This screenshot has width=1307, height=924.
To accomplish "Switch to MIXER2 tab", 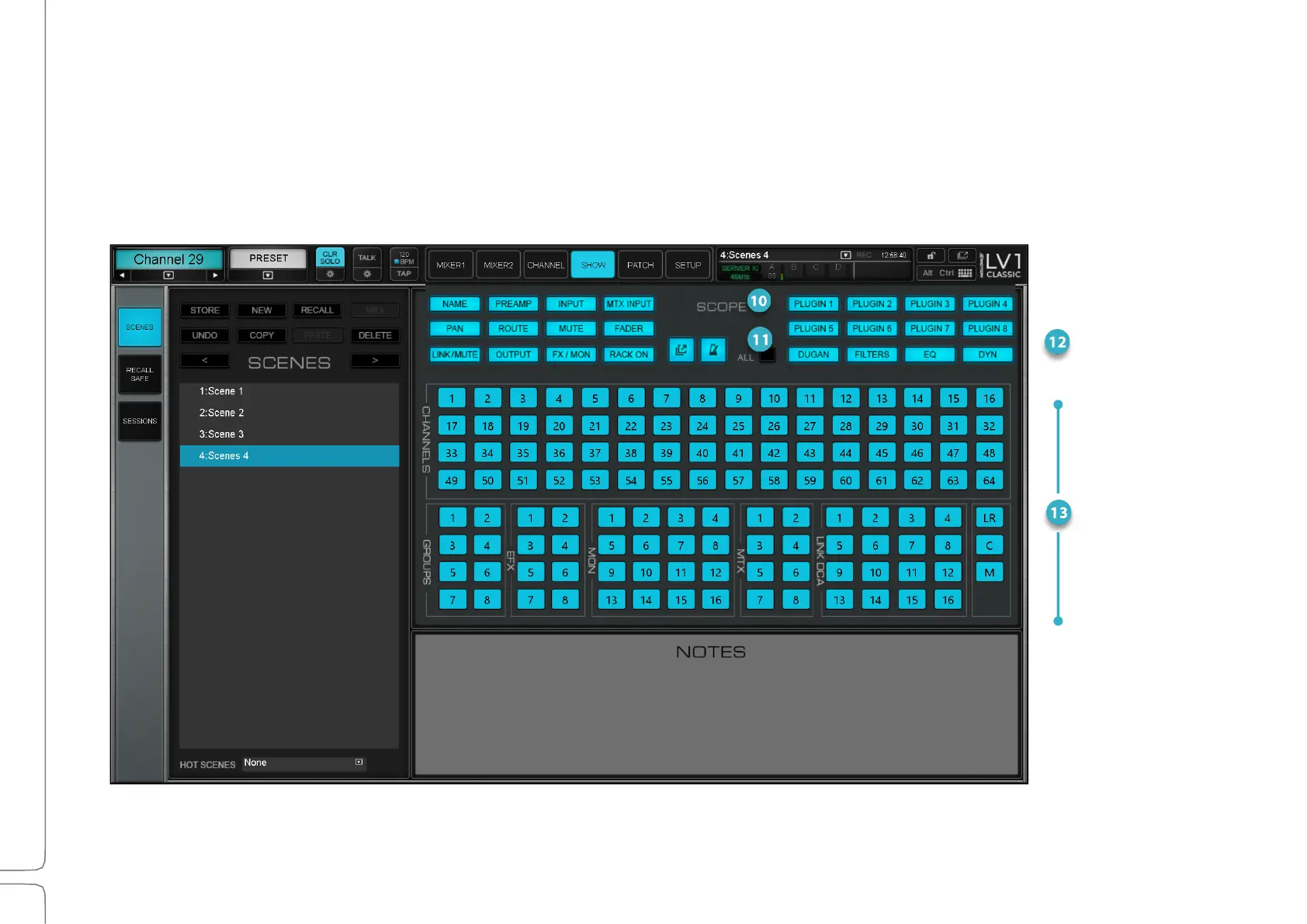I will coord(498,265).
